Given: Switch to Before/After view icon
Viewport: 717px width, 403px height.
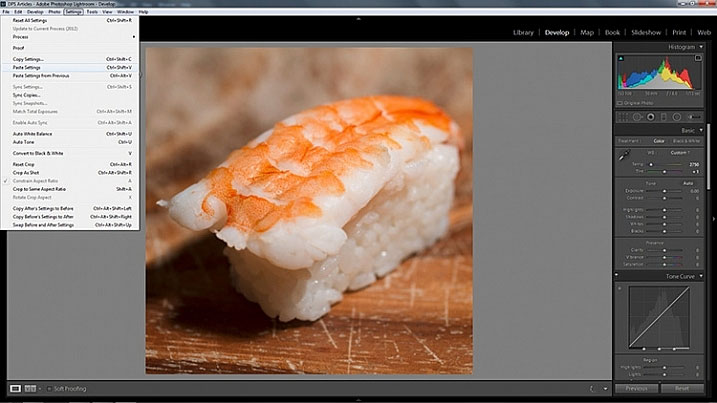Looking at the screenshot, I should [30, 388].
